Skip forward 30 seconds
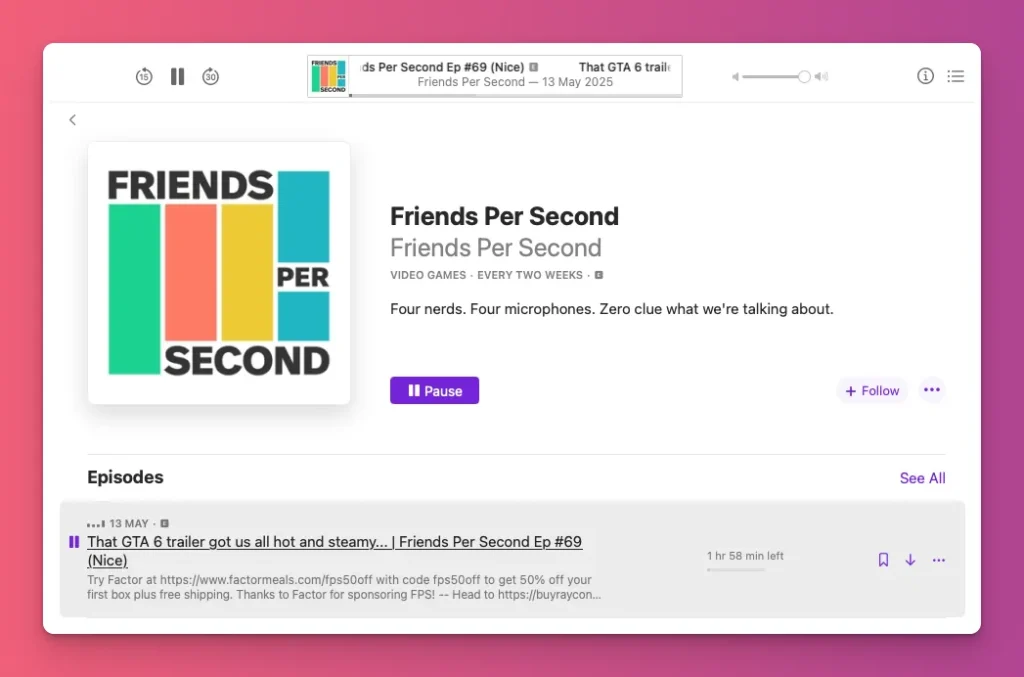The width and height of the screenshot is (1024, 677). tap(210, 77)
